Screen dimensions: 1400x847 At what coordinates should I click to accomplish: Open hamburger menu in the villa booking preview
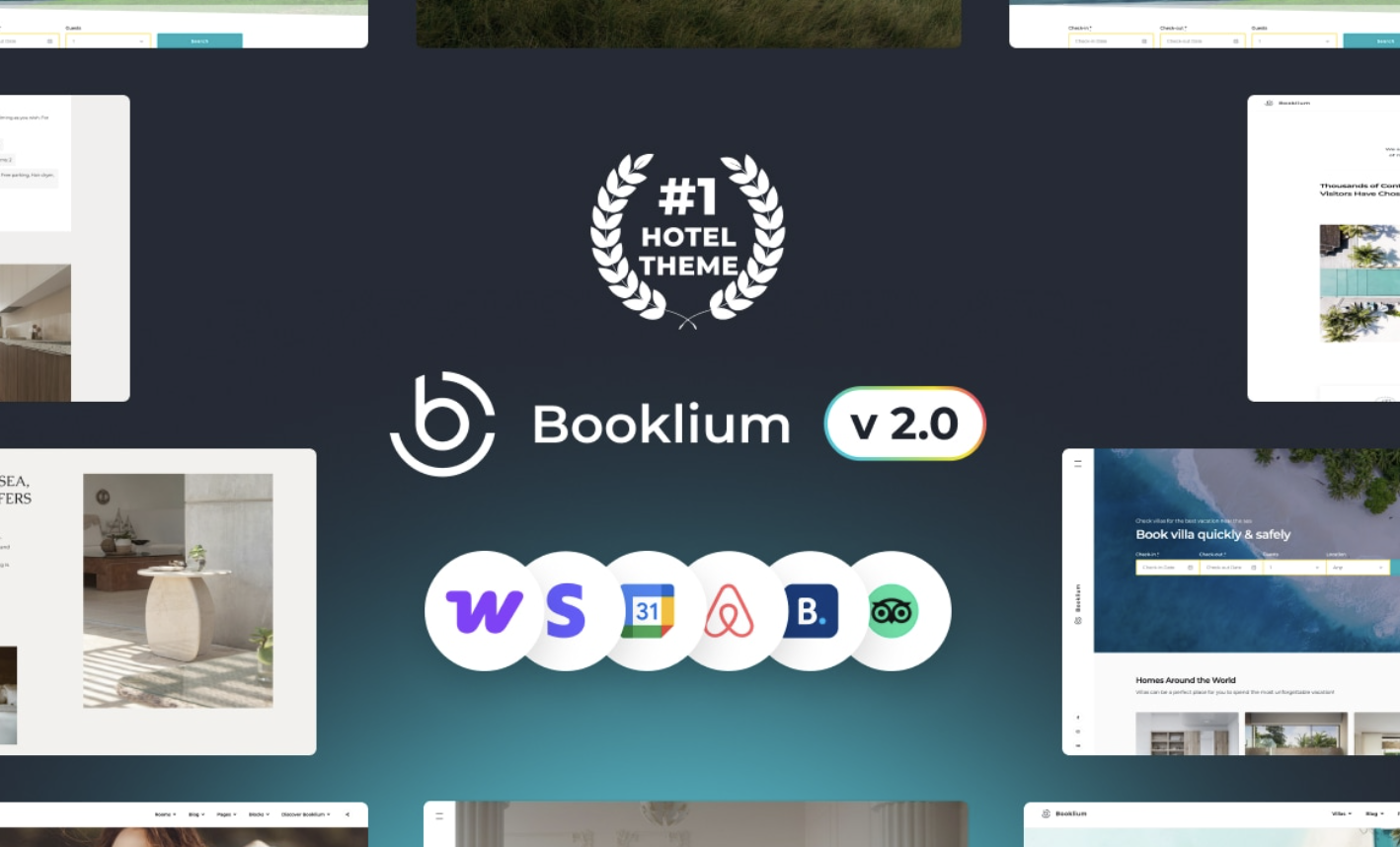click(1077, 463)
